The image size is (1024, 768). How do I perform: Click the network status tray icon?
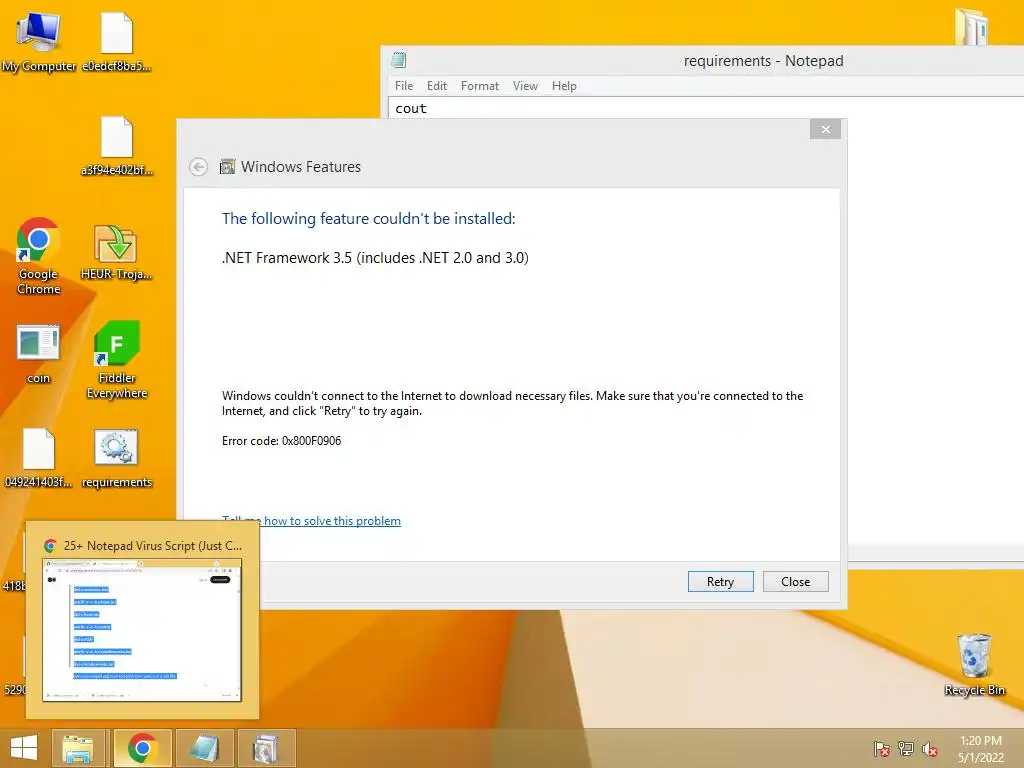(906, 749)
